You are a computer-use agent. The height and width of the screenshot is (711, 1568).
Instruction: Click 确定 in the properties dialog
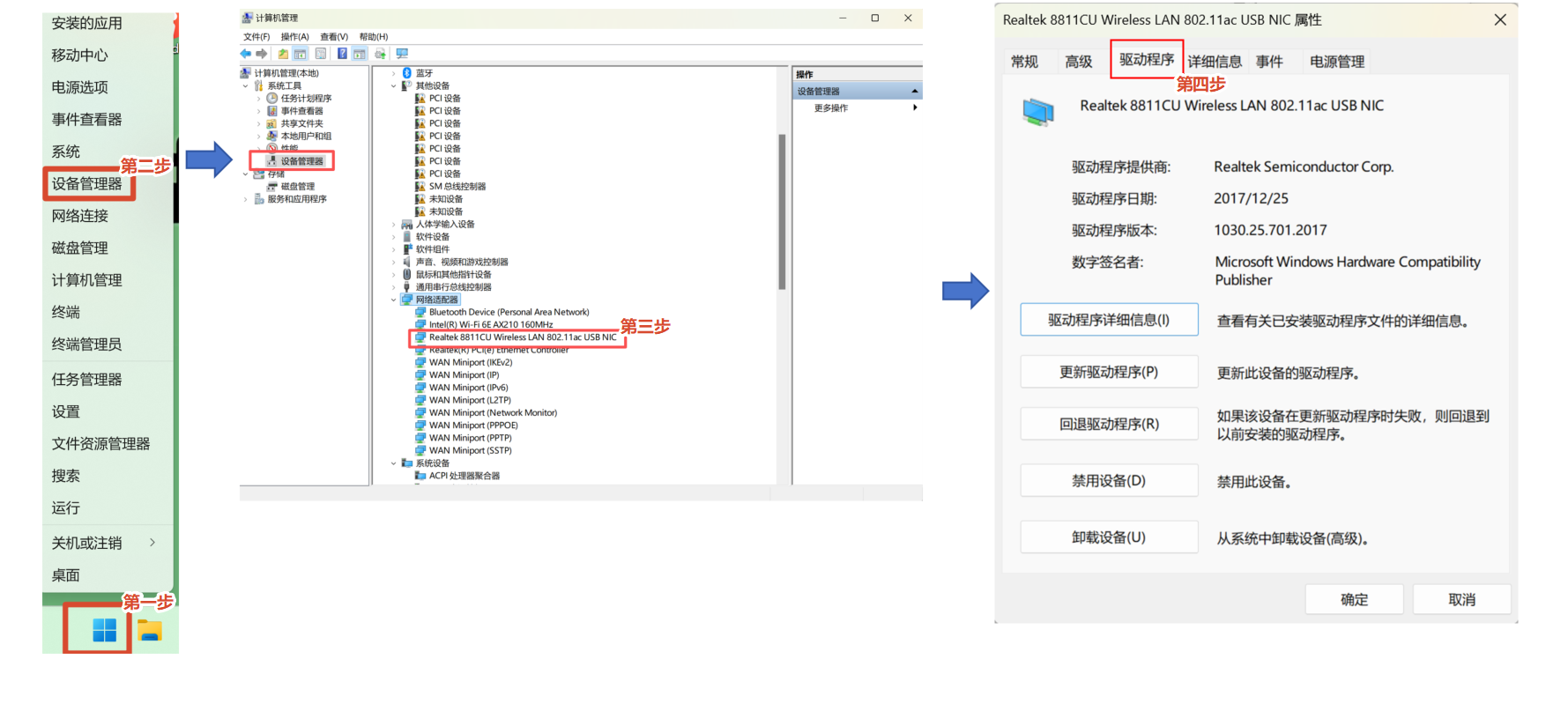click(1354, 600)
